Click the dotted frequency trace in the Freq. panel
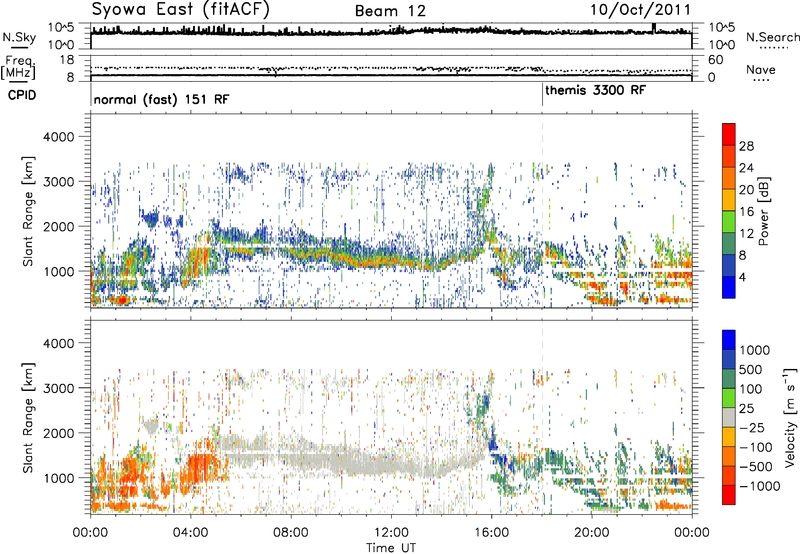This screenshot has width=800, height=554. 391,68
